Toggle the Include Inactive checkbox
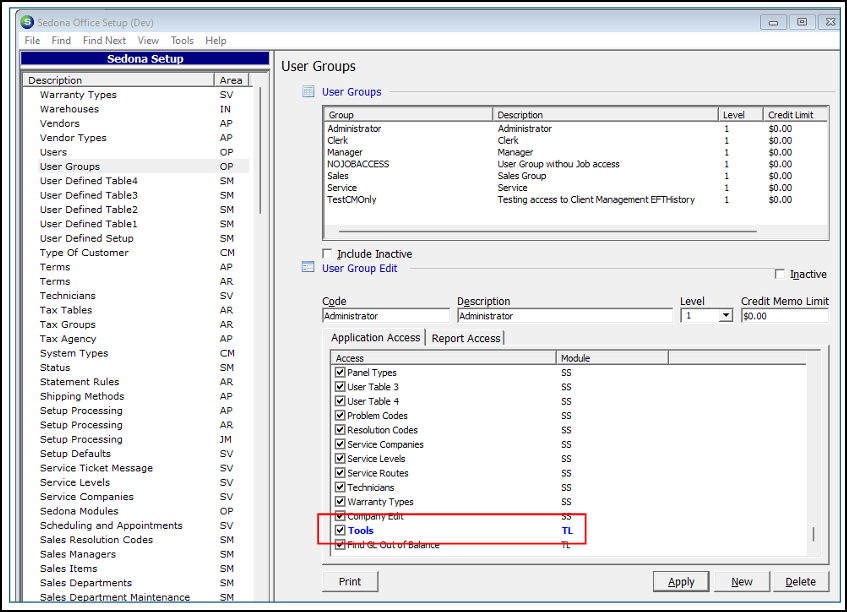This screenshot has width=847, height=612. tap(327, 253)
